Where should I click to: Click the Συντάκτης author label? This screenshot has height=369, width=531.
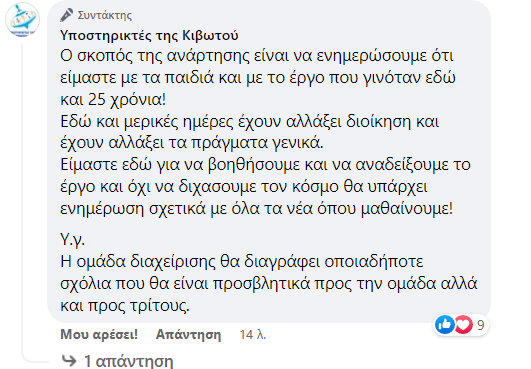point(105,15)
